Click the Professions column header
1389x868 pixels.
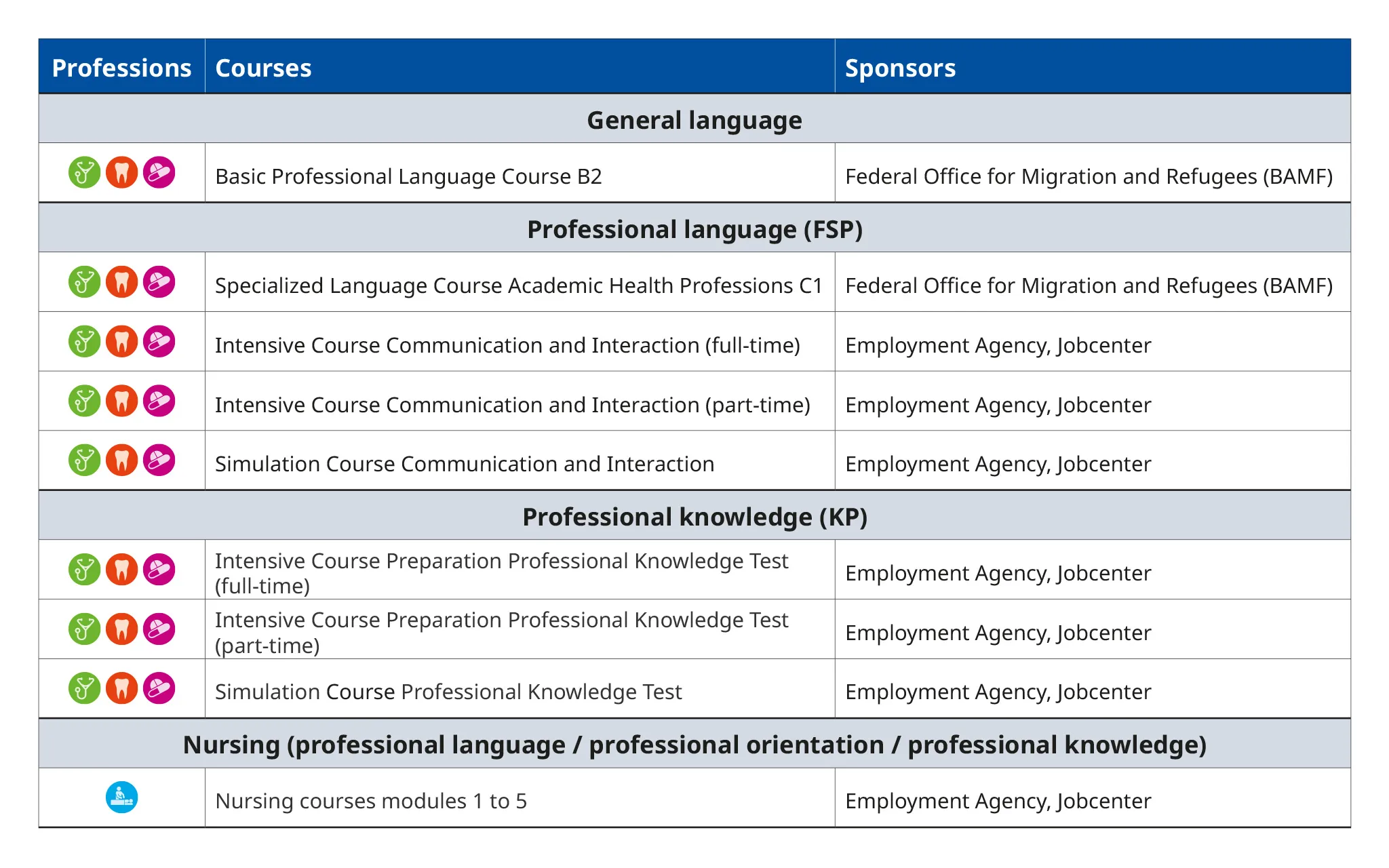coord(122,68)
